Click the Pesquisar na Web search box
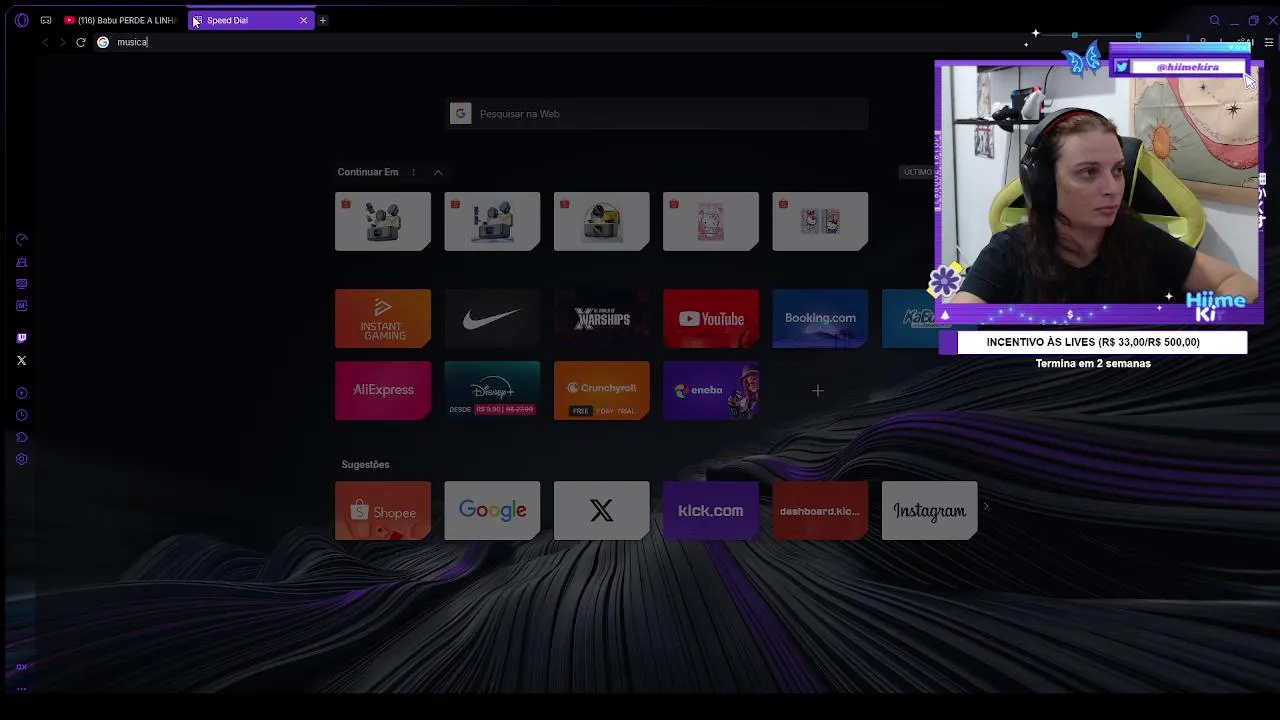 click(x=657, y=114)
